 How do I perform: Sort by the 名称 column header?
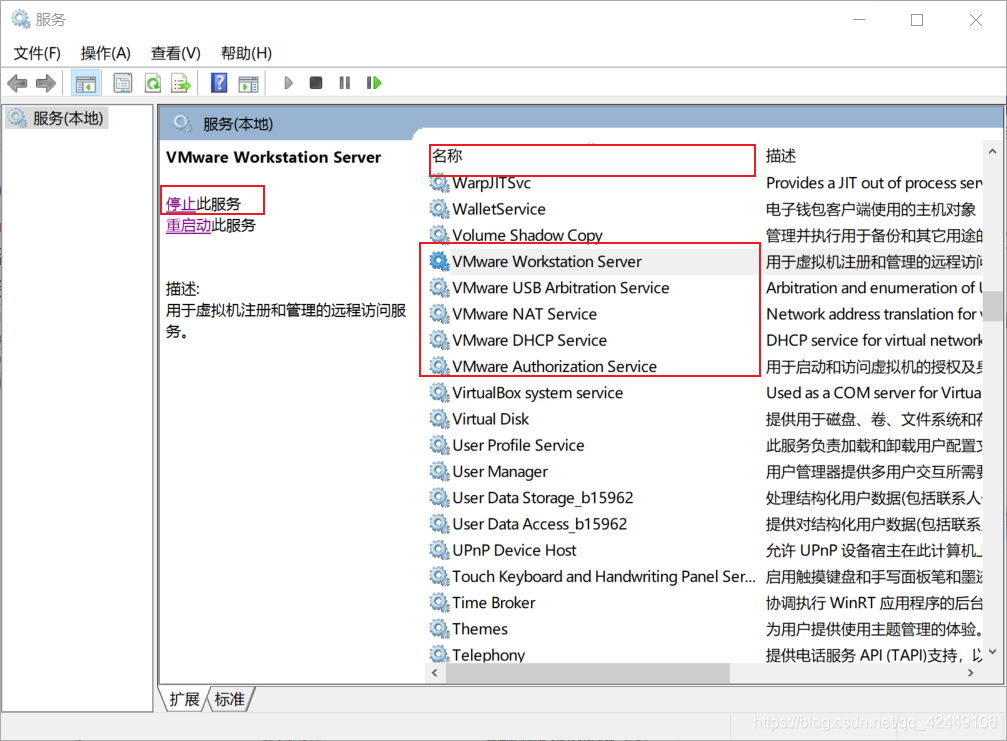click(592, 156)
